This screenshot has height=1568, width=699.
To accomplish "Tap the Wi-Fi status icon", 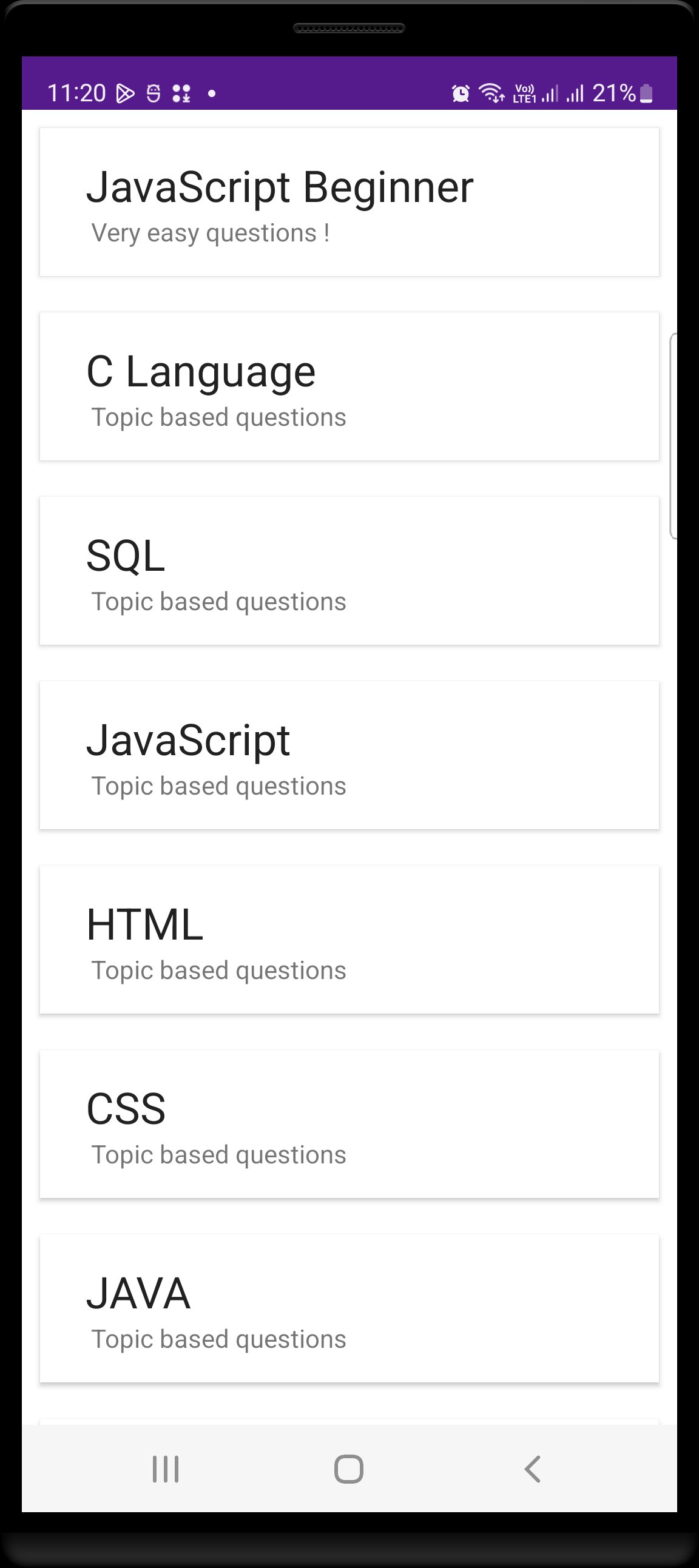I will (x=491, y=93).
